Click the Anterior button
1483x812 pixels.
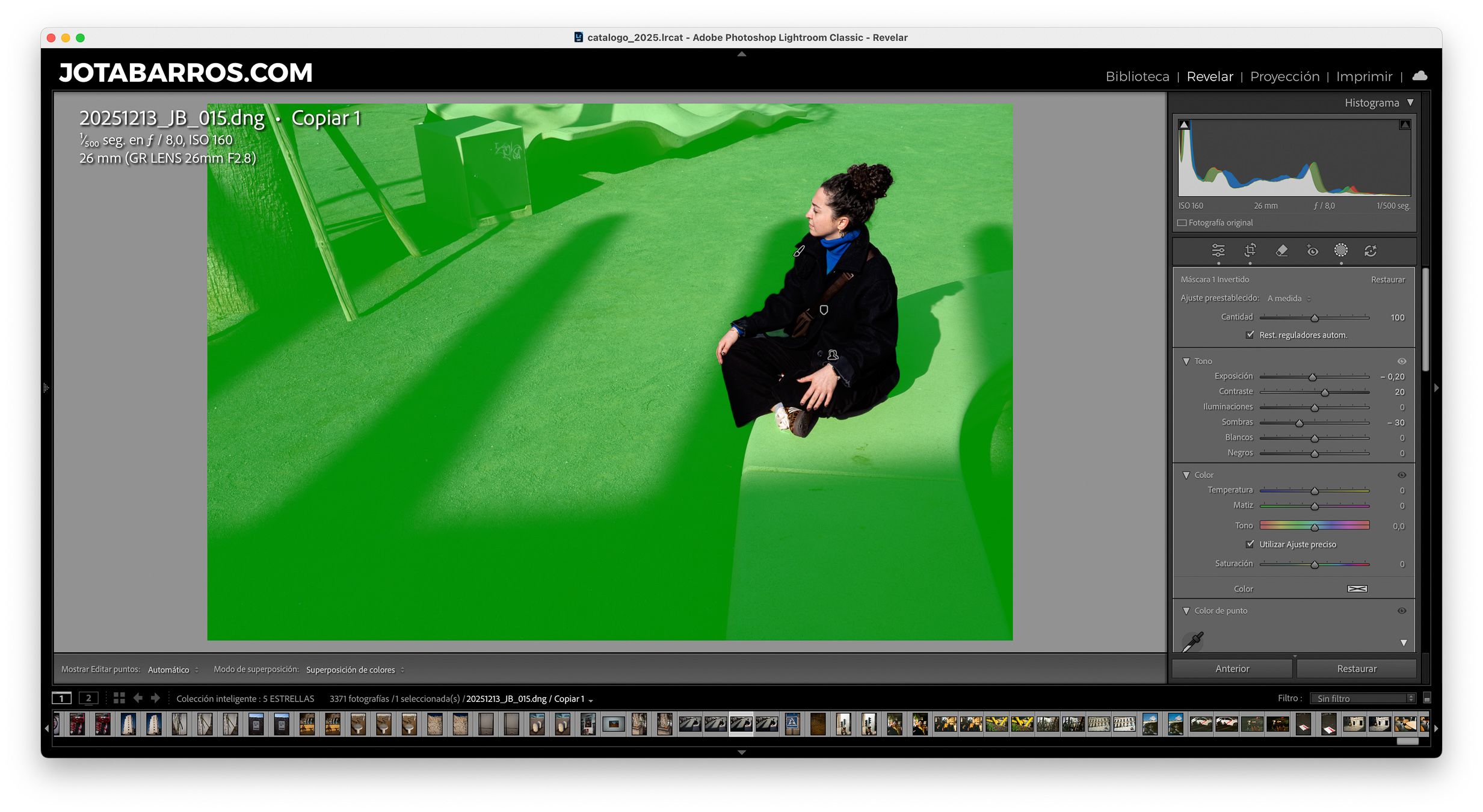(1232, 669)
